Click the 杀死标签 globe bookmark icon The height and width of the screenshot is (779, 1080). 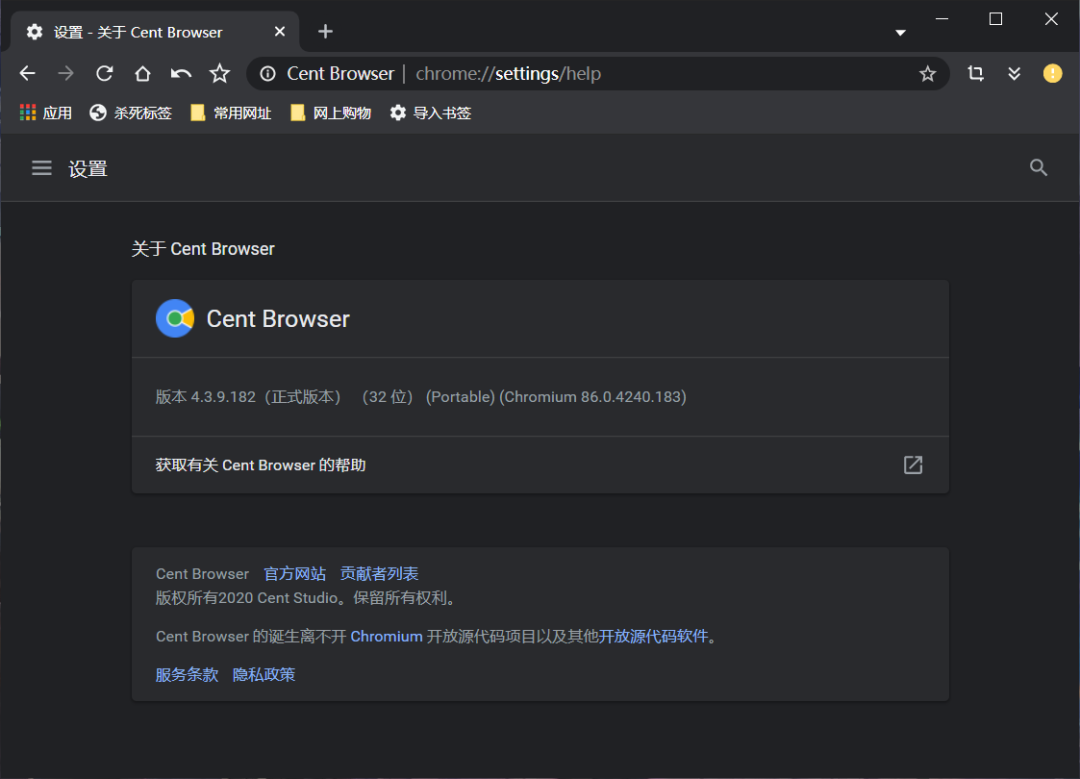click(x=97, y=112)
